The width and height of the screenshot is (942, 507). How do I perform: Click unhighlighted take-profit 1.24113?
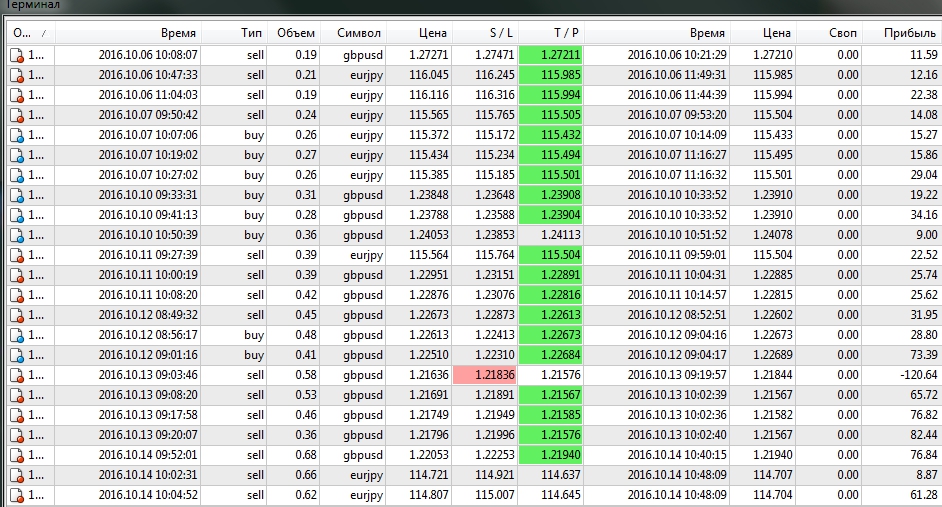561,235
